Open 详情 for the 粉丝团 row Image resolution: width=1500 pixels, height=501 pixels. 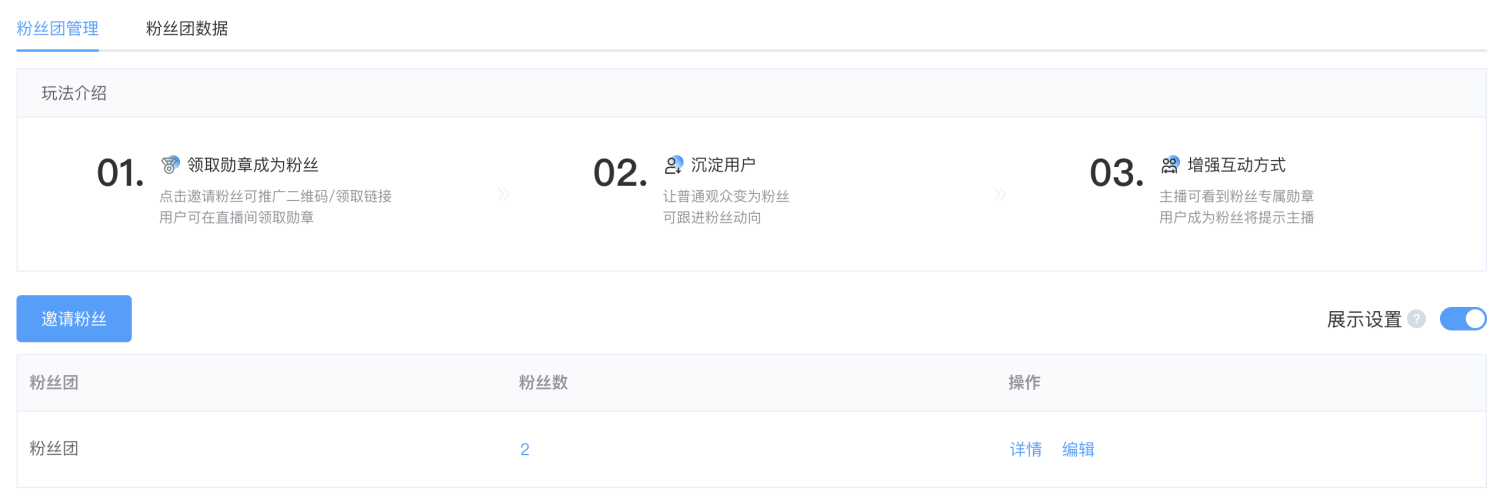tap(1026, 450)
